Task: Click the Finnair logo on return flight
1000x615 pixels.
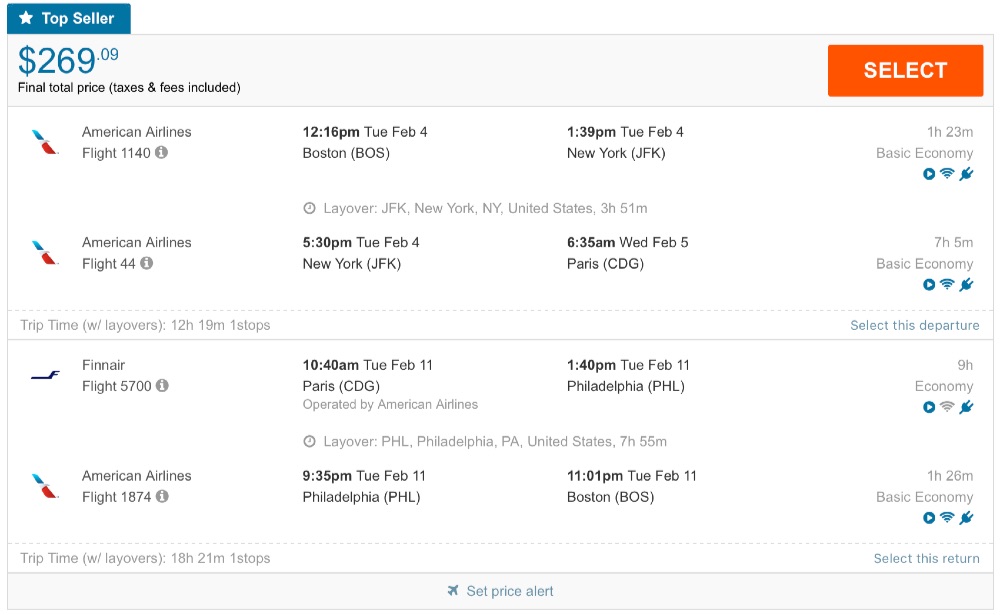Action: pos(45,375)
